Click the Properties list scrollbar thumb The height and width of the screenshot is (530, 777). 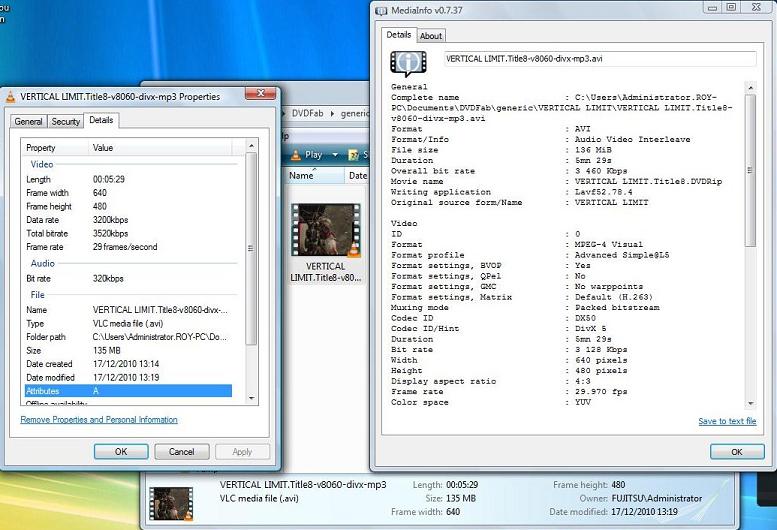point(251,249)
